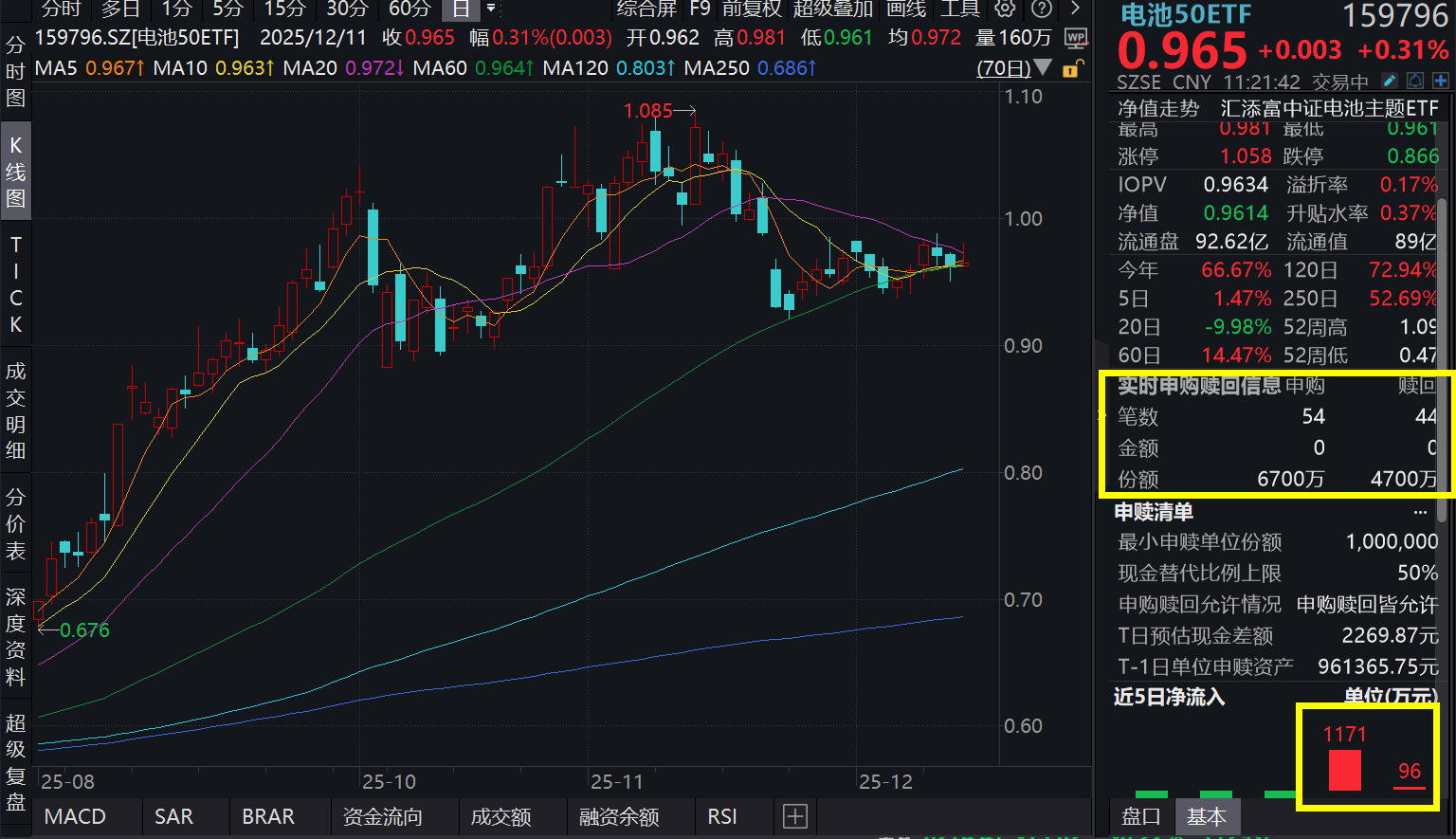Click the red inflow bar labeled 1171
This screenshot has width=1456, height=839.
point(1343,770)
